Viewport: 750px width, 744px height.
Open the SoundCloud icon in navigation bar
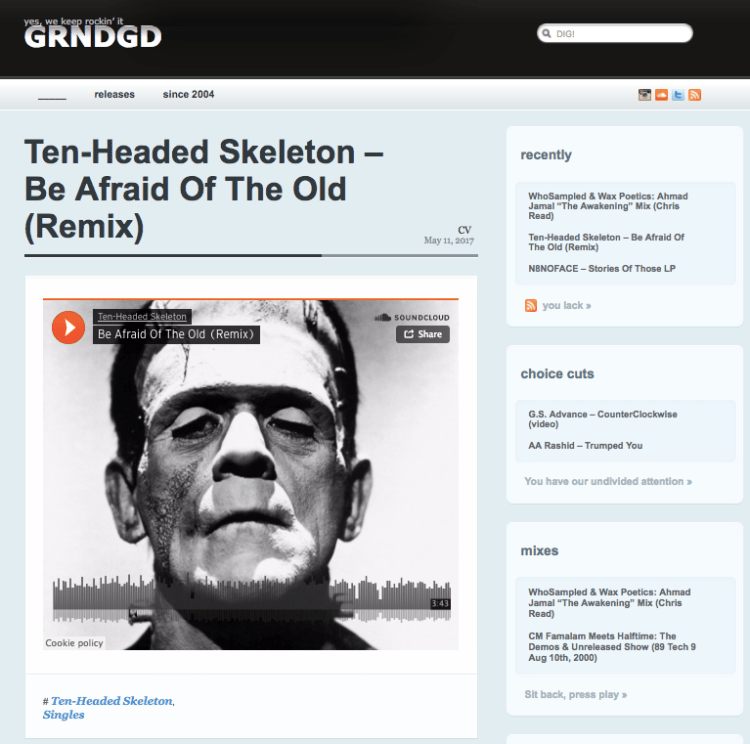click(x=661, y=95)
